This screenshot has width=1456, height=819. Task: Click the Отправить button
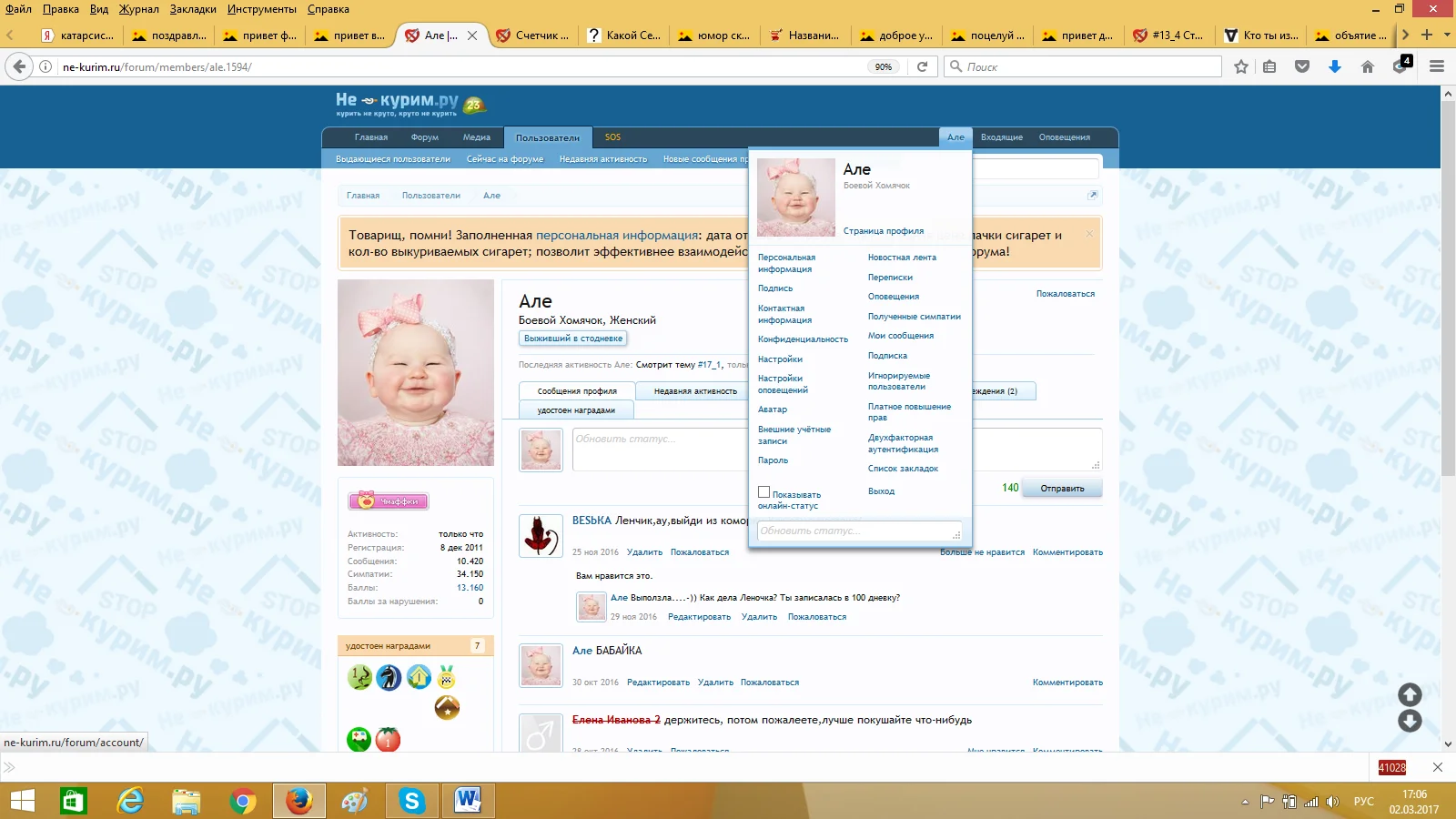click(1062, 489)
